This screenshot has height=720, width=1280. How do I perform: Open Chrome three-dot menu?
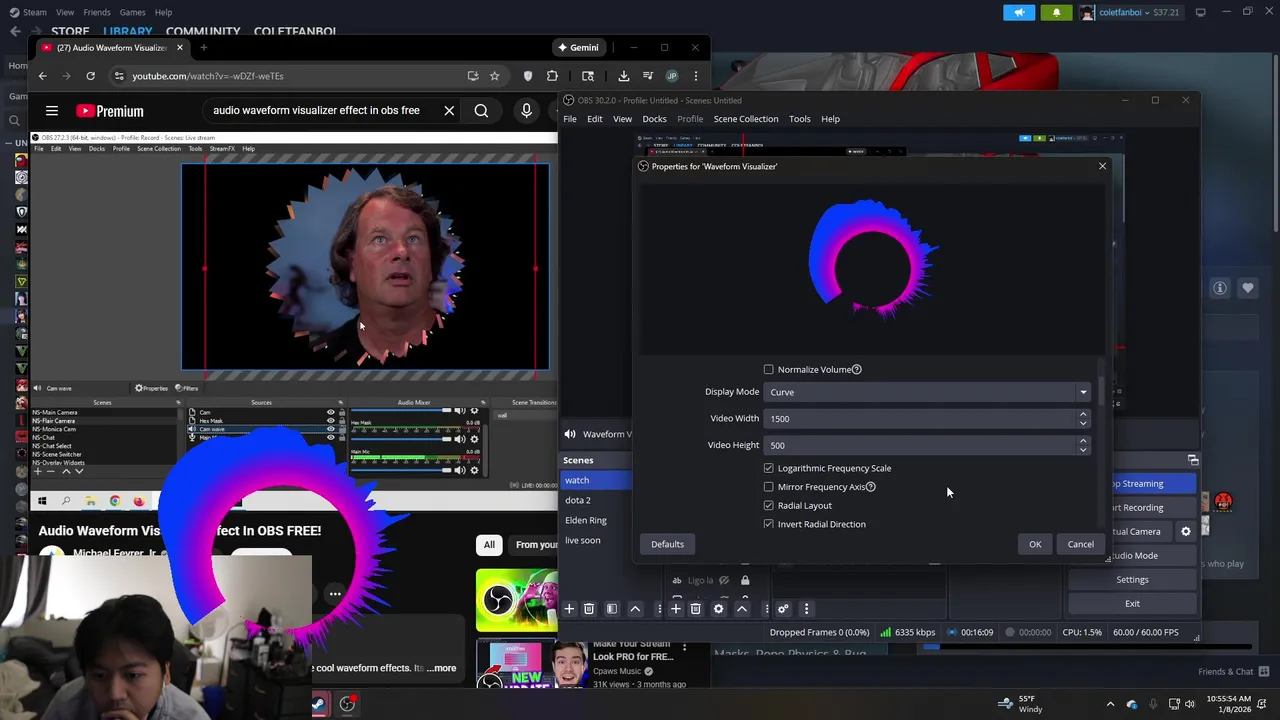coord(696,76)
